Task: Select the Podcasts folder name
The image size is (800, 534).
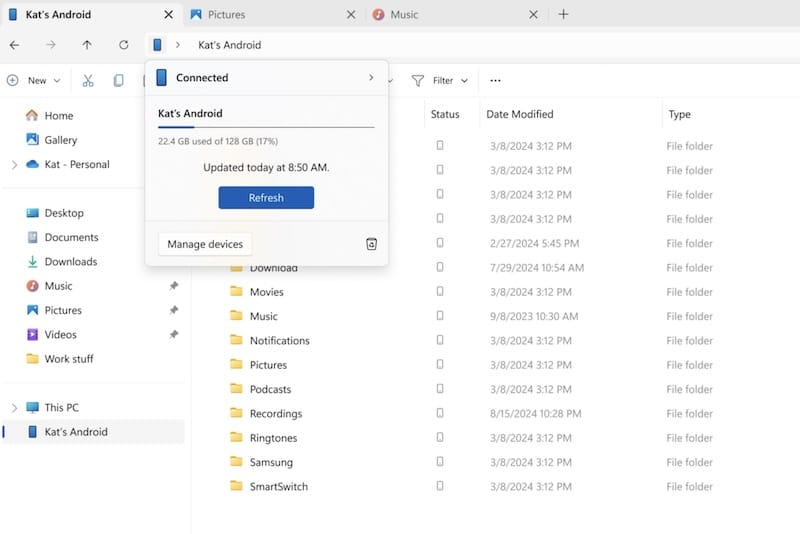Action: coord(270,389)
